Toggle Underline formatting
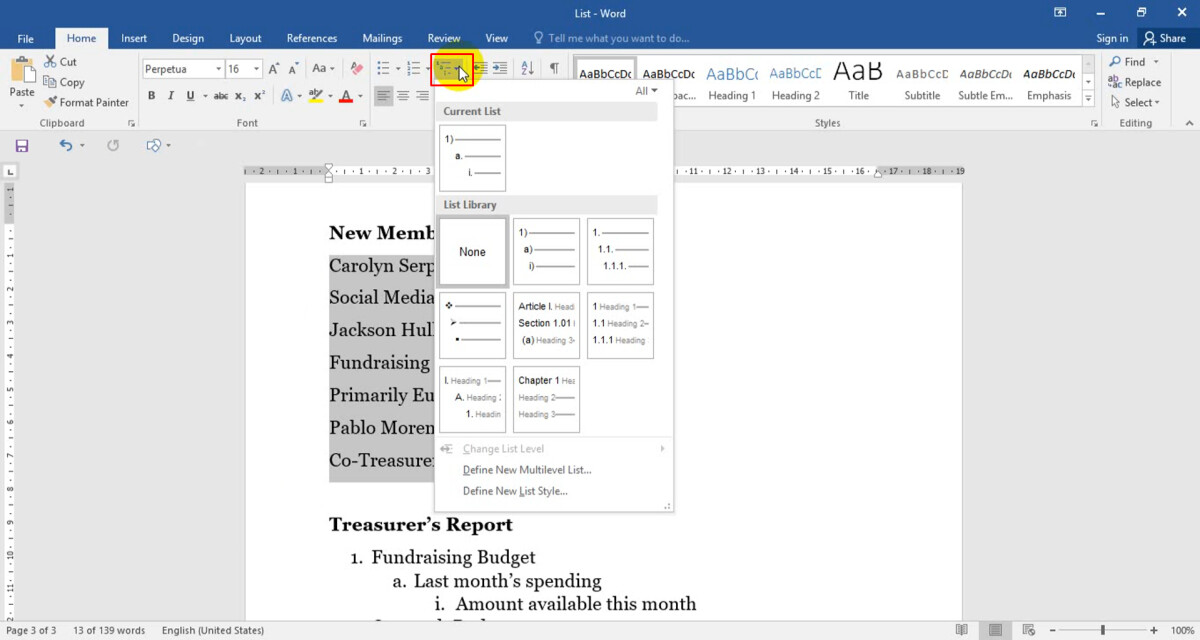 point(190,96)
